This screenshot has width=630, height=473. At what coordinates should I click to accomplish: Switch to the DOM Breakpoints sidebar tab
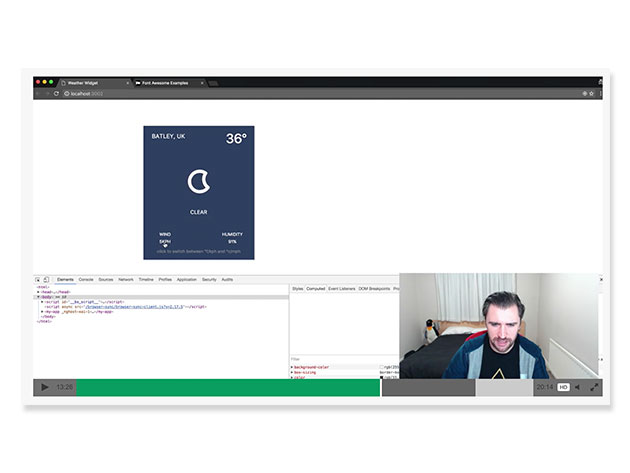coord(374,289)
